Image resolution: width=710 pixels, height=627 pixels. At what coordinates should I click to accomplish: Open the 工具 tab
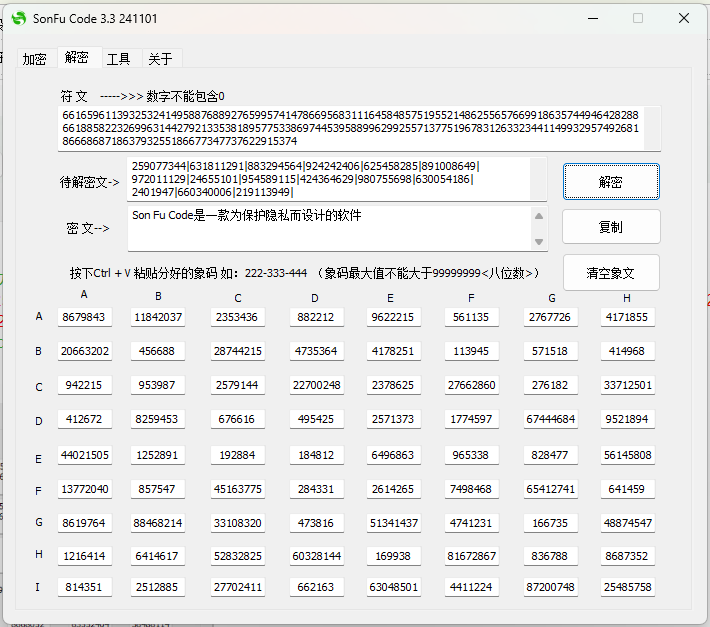(x=118, y=59)
